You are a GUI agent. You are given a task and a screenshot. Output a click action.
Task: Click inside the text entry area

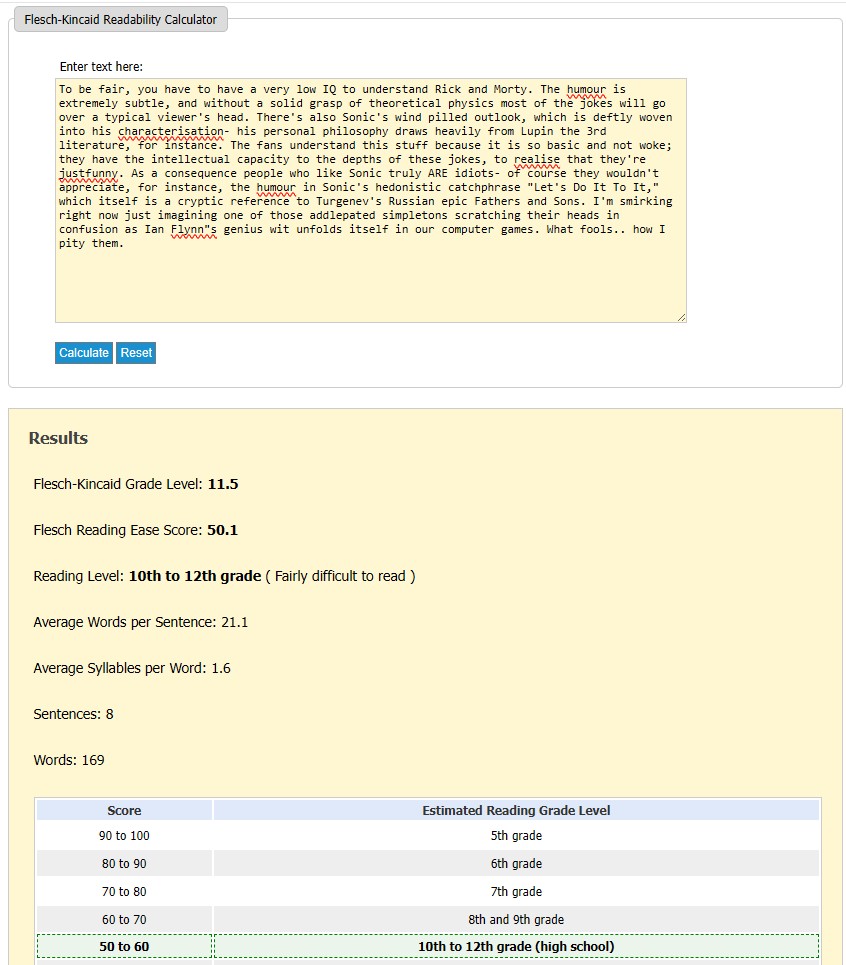point(370,200)
